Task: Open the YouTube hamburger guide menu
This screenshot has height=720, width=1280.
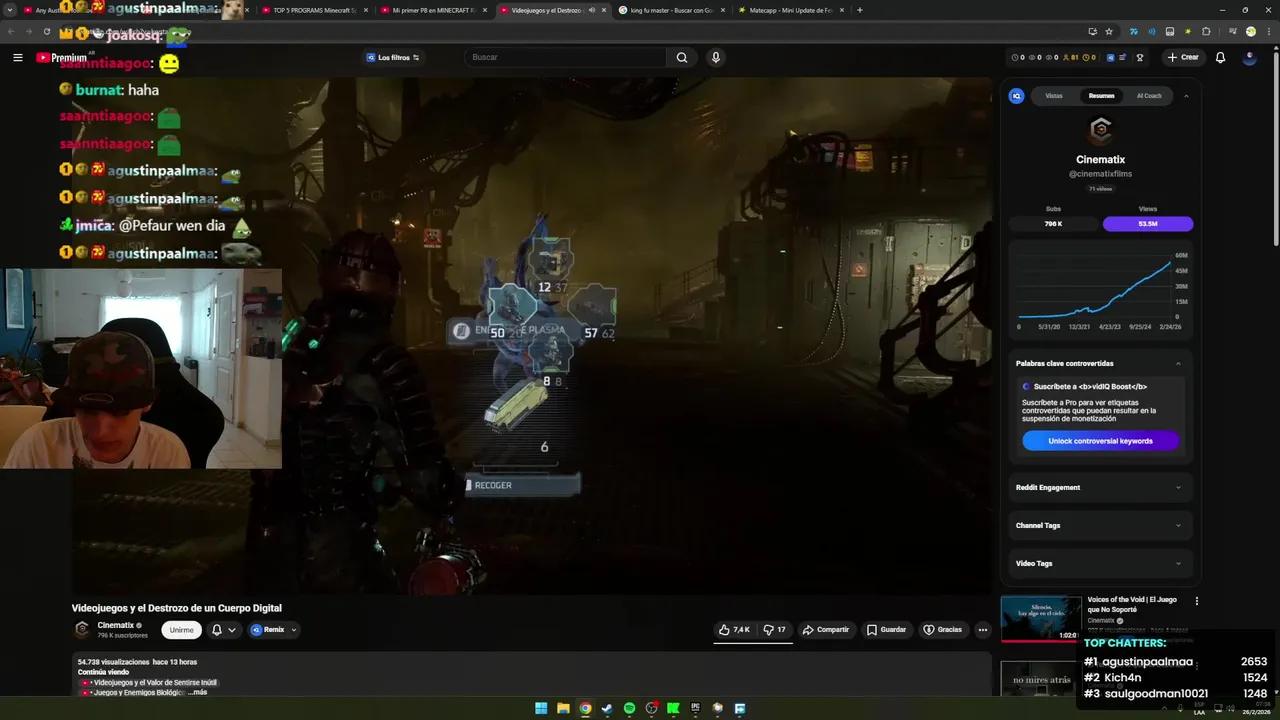Action: click(x=17, y=57)
